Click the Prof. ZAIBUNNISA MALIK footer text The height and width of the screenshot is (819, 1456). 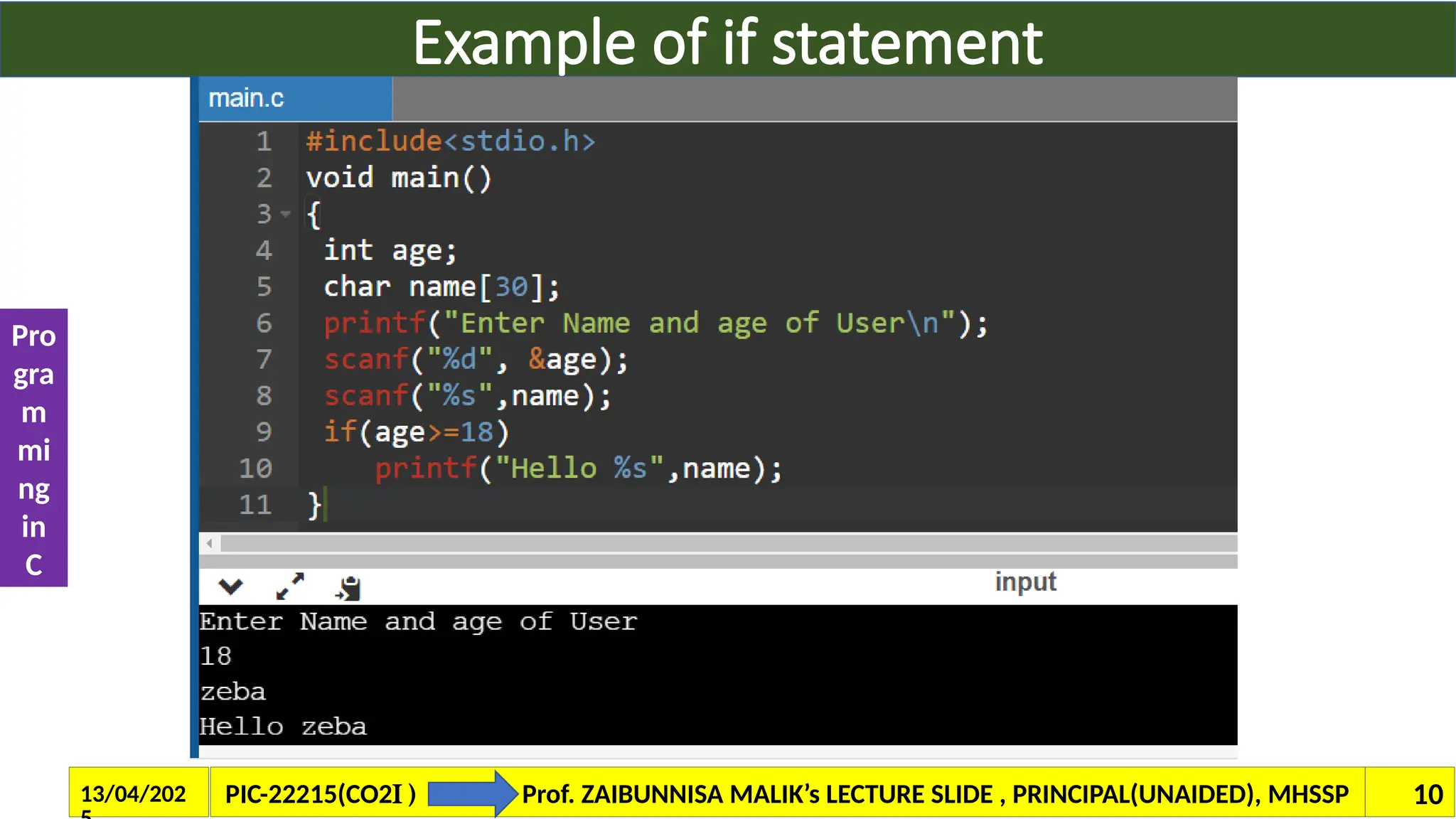935,794
